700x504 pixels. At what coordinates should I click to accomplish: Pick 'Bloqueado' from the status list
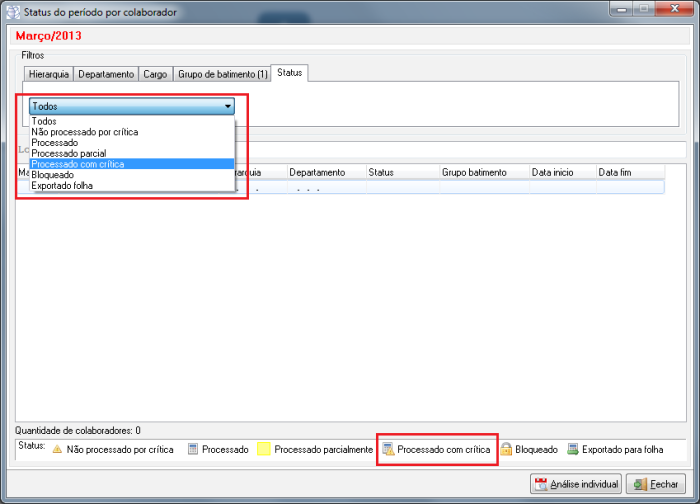[53, 175]
